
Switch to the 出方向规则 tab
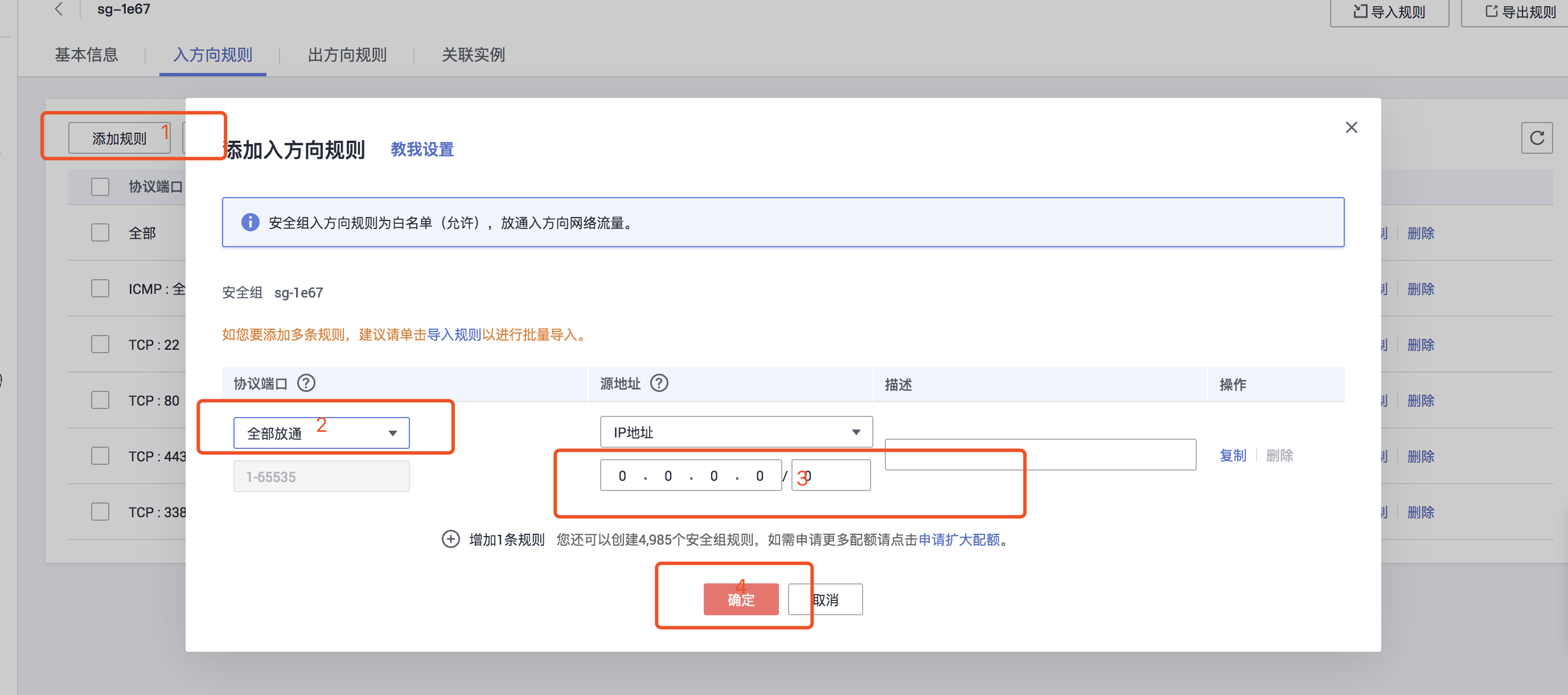click(x=347, y=55)
